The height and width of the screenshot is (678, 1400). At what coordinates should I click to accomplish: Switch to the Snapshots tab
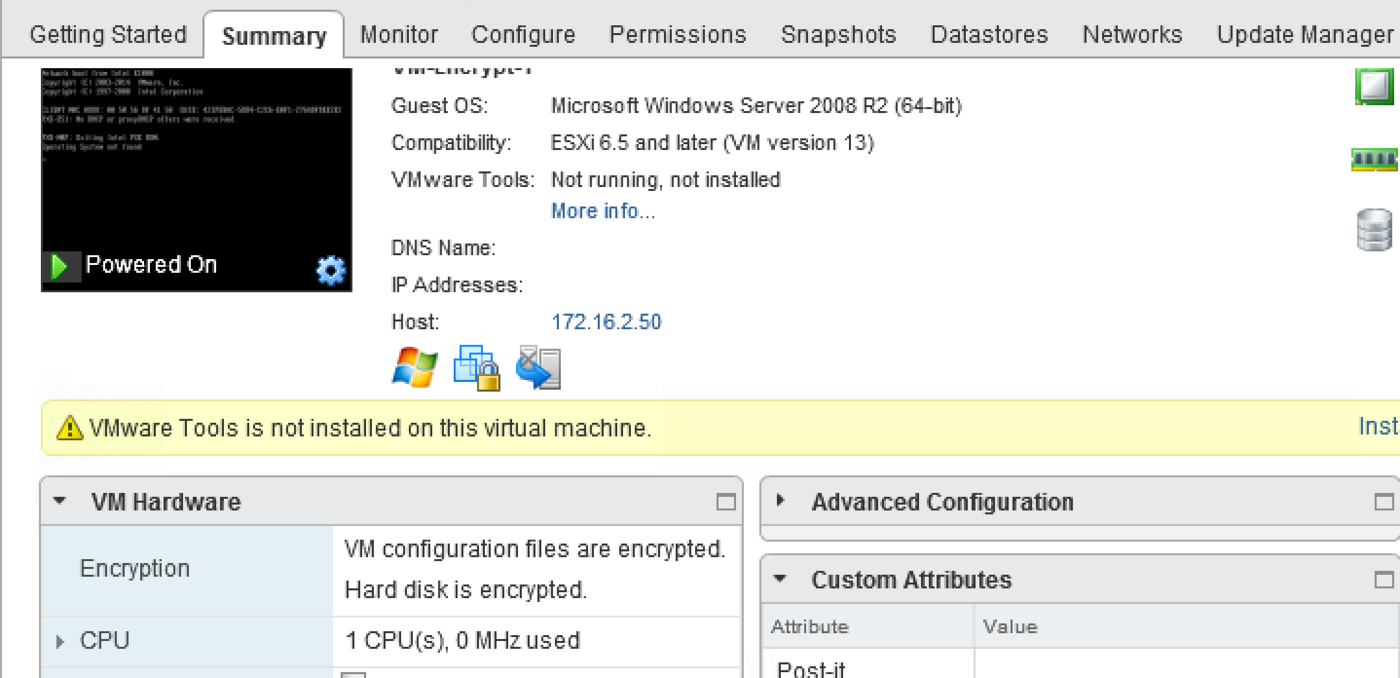pos(838,34)
